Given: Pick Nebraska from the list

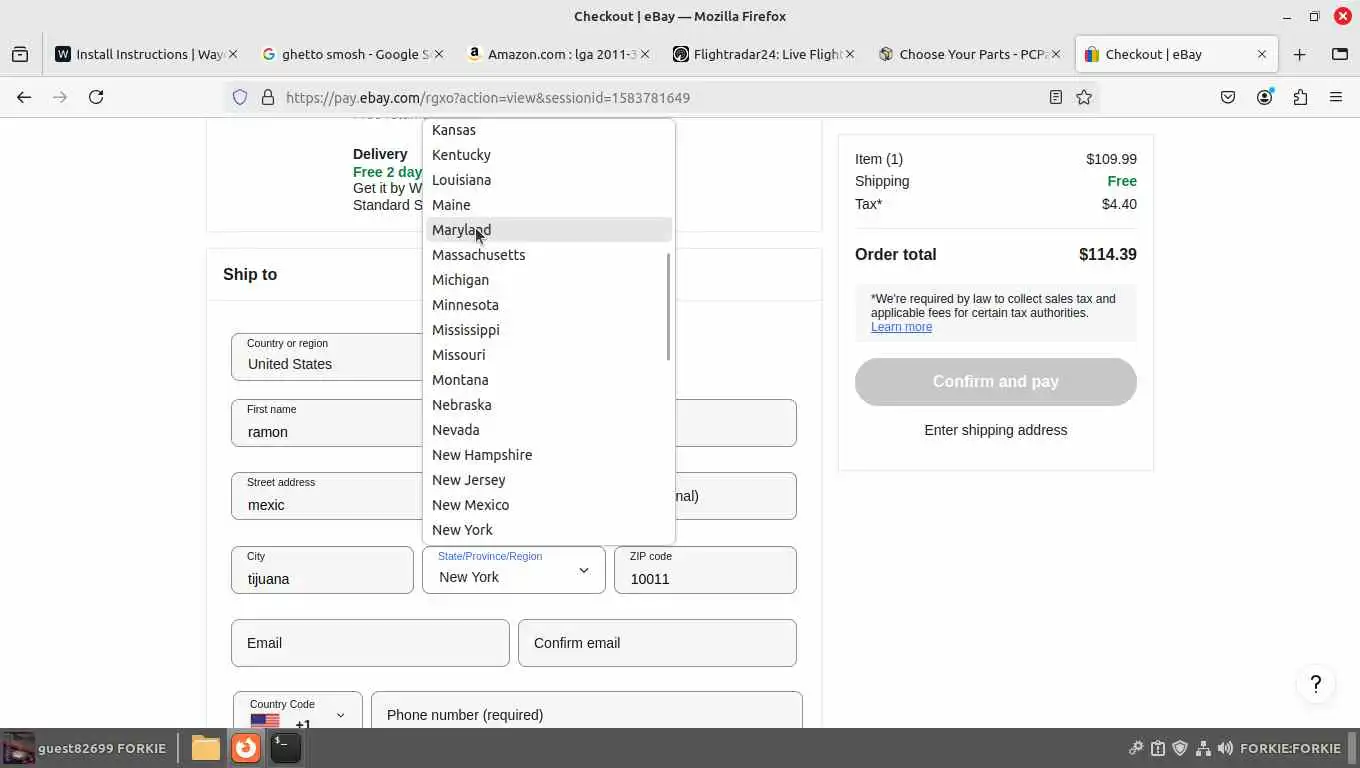Looking at the screenshot, I should click(549, 405).
